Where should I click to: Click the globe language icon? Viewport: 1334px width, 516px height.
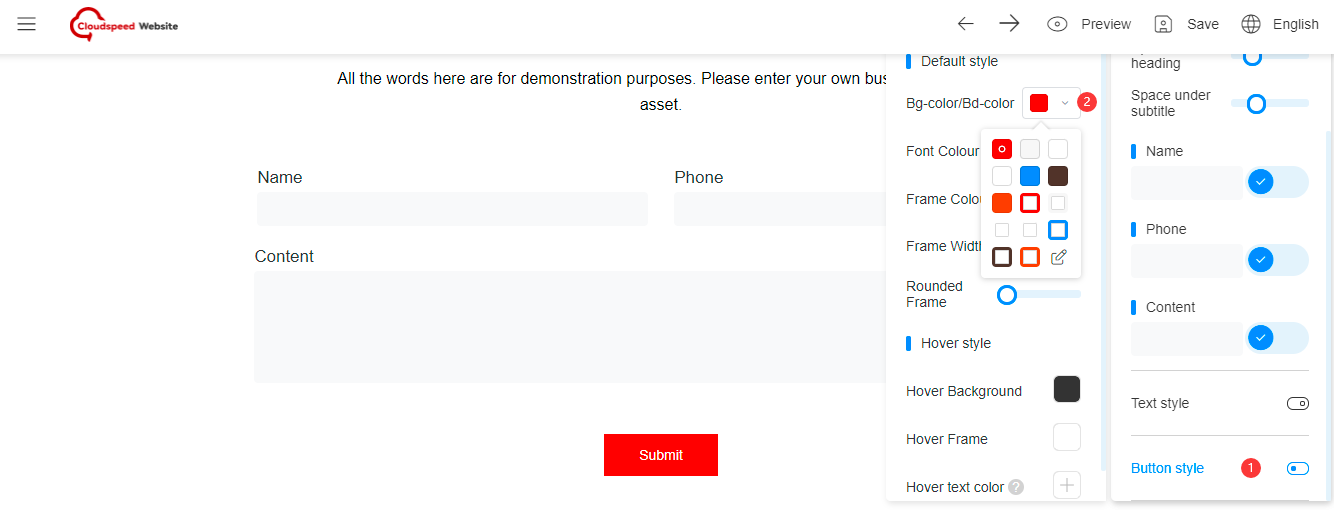pyautogui.click(x=1251, y=24)
